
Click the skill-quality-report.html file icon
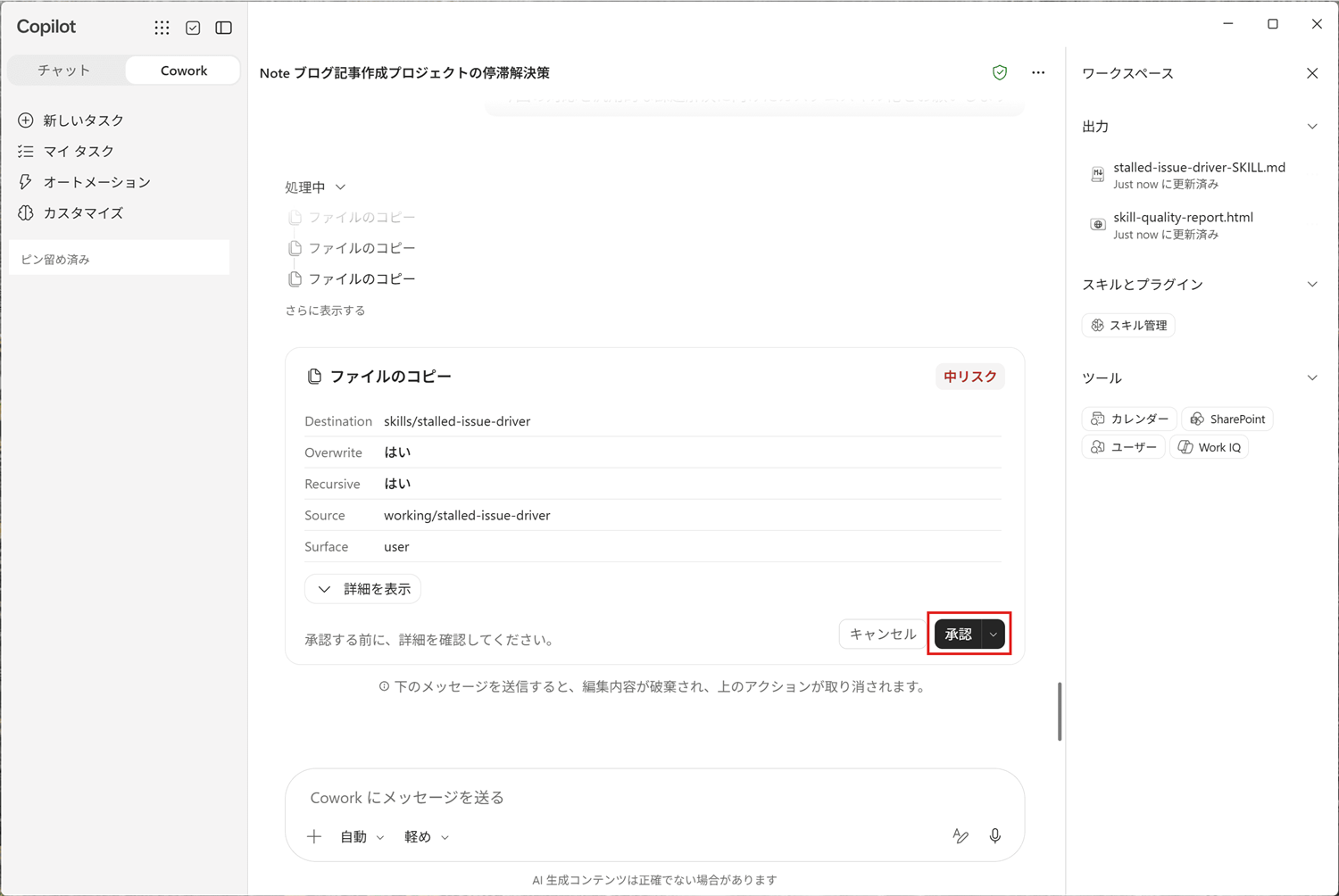[x=1097, y=225]
